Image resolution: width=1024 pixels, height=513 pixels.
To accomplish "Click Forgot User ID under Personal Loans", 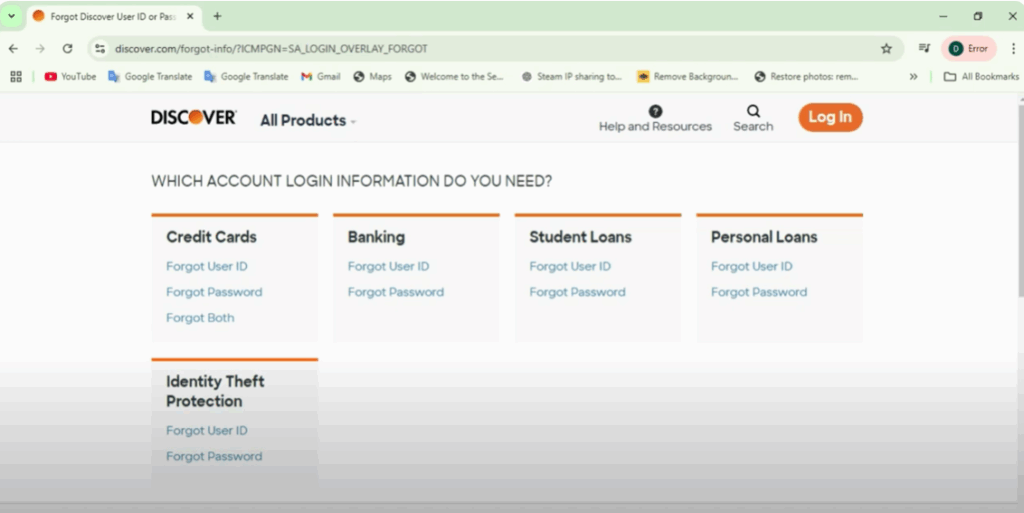I will [x=751, y=266].
